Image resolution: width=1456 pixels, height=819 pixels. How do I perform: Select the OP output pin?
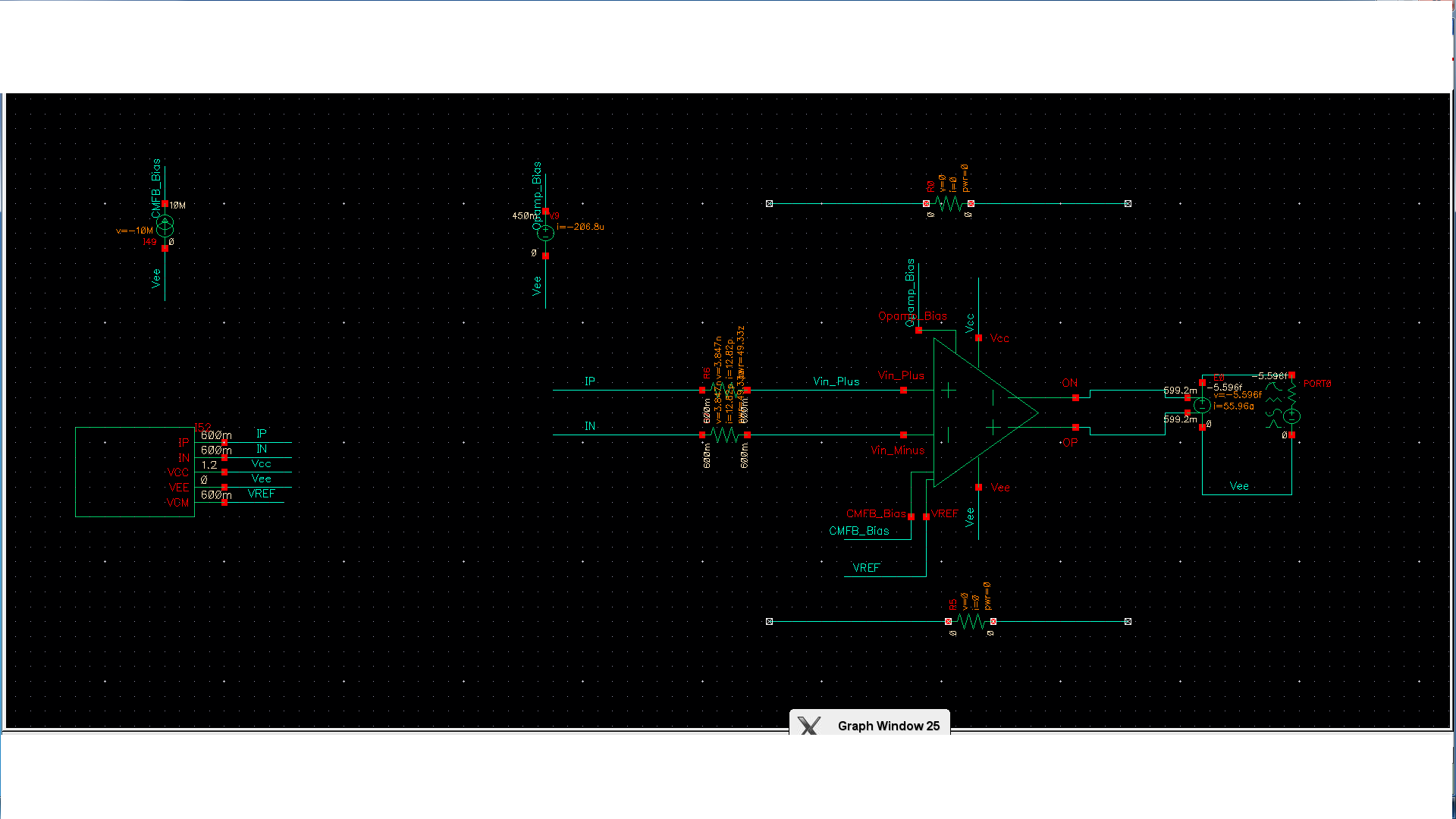point(1075,427)
